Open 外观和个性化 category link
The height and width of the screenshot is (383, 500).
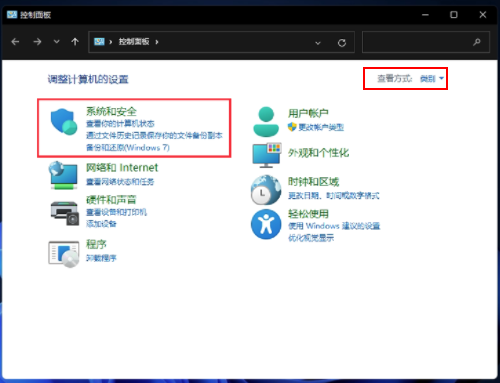319,153
